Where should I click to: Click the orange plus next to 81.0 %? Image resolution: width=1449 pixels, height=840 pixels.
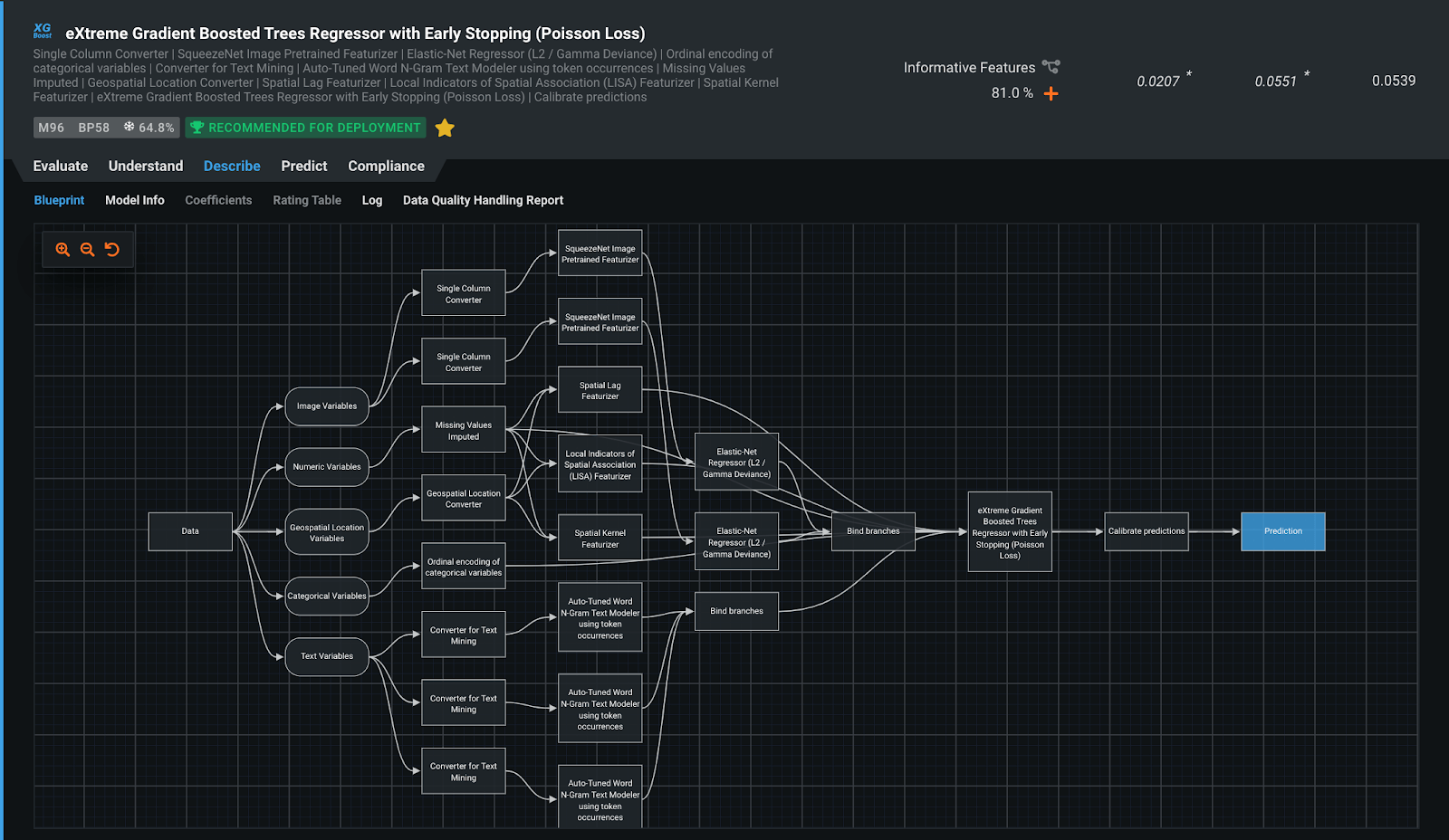click(x=1051, y=93)
